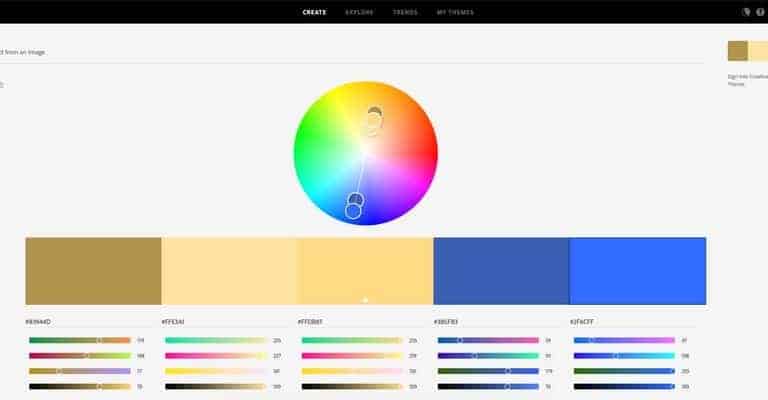Edit the value beside the bright blue column's top slider
The image size is (768, 400).
click(x=684, y=340)
